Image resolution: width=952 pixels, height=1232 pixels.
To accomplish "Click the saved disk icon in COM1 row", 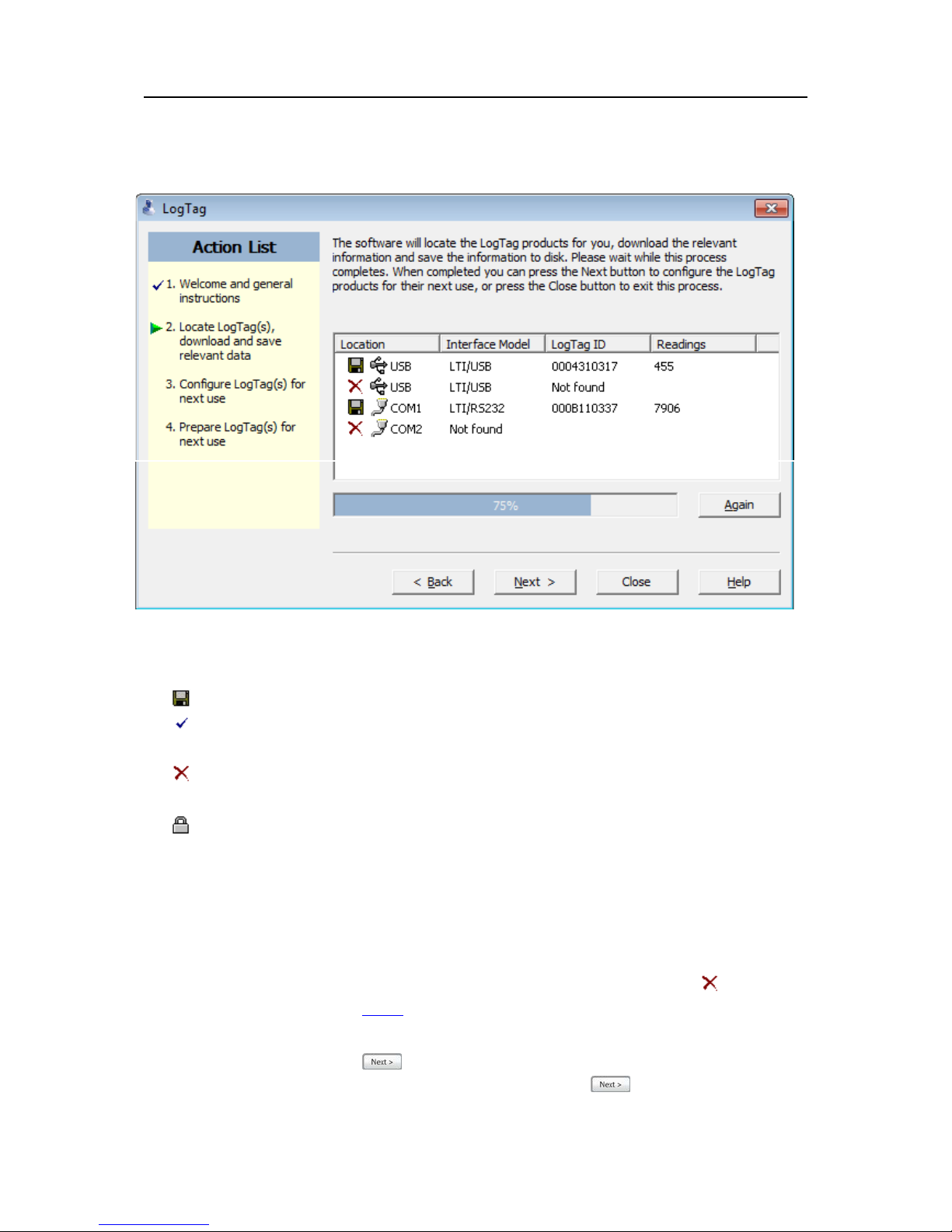I will pyautogui.click(x=355, y=407).
